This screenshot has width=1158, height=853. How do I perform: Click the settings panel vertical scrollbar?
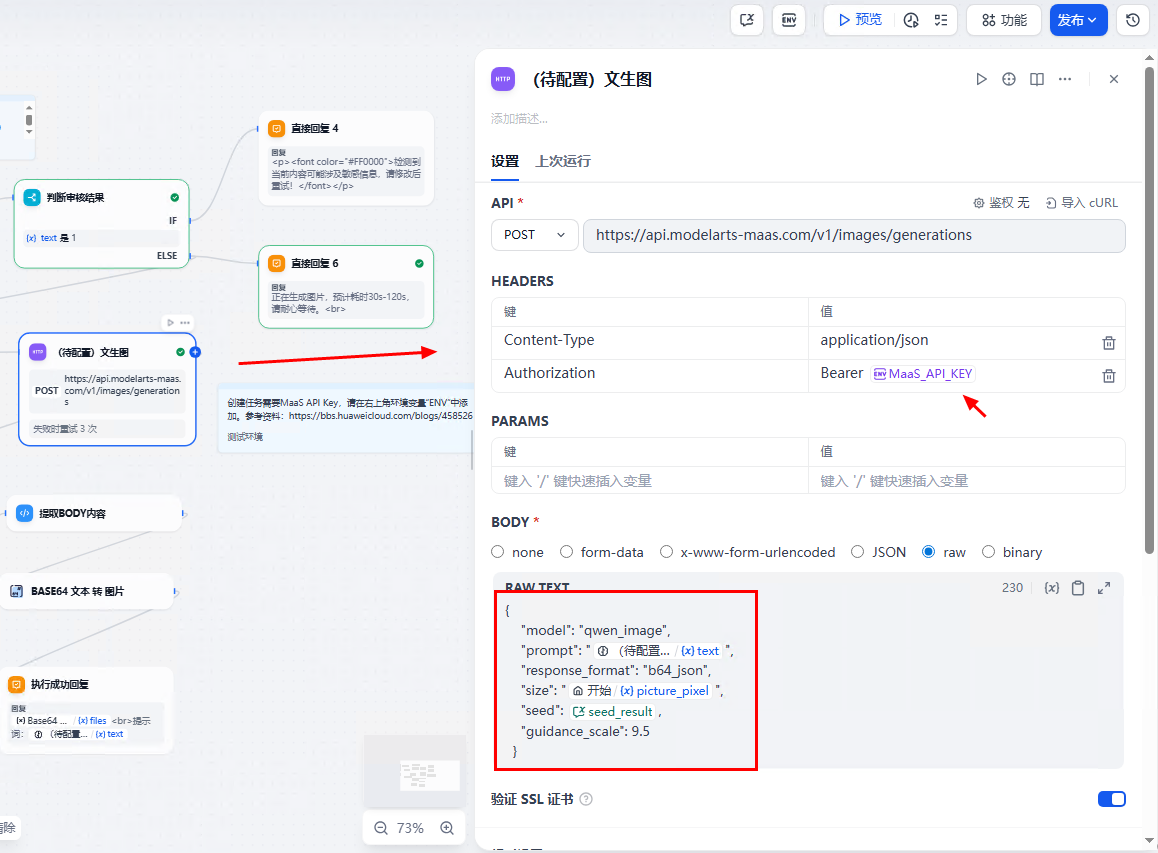click(x=1149, y=310)
